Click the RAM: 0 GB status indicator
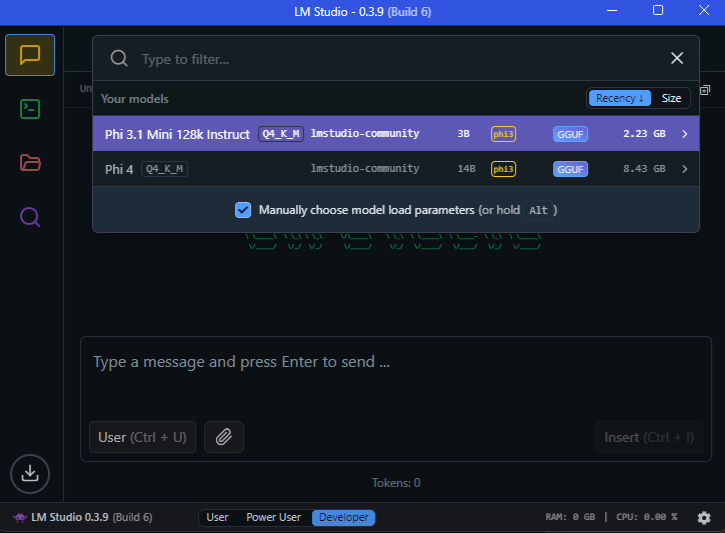Viewport: 725px width, 533px height. (570, 517)
